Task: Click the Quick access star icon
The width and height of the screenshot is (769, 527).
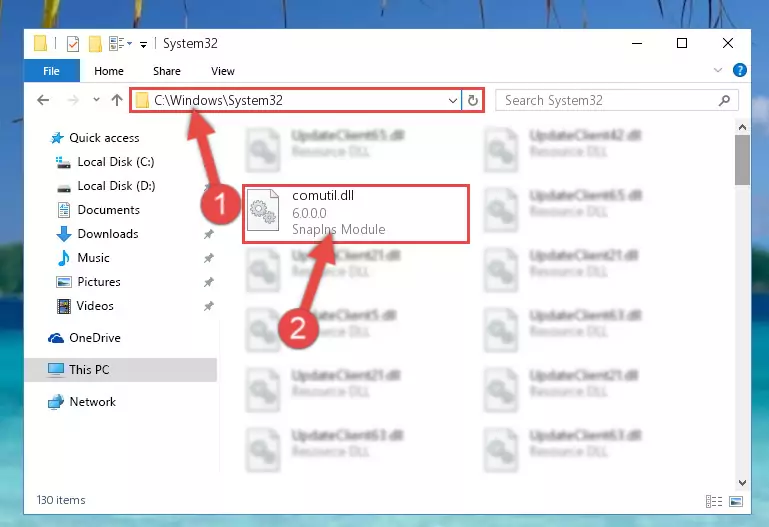Action: tap(57, 138)
